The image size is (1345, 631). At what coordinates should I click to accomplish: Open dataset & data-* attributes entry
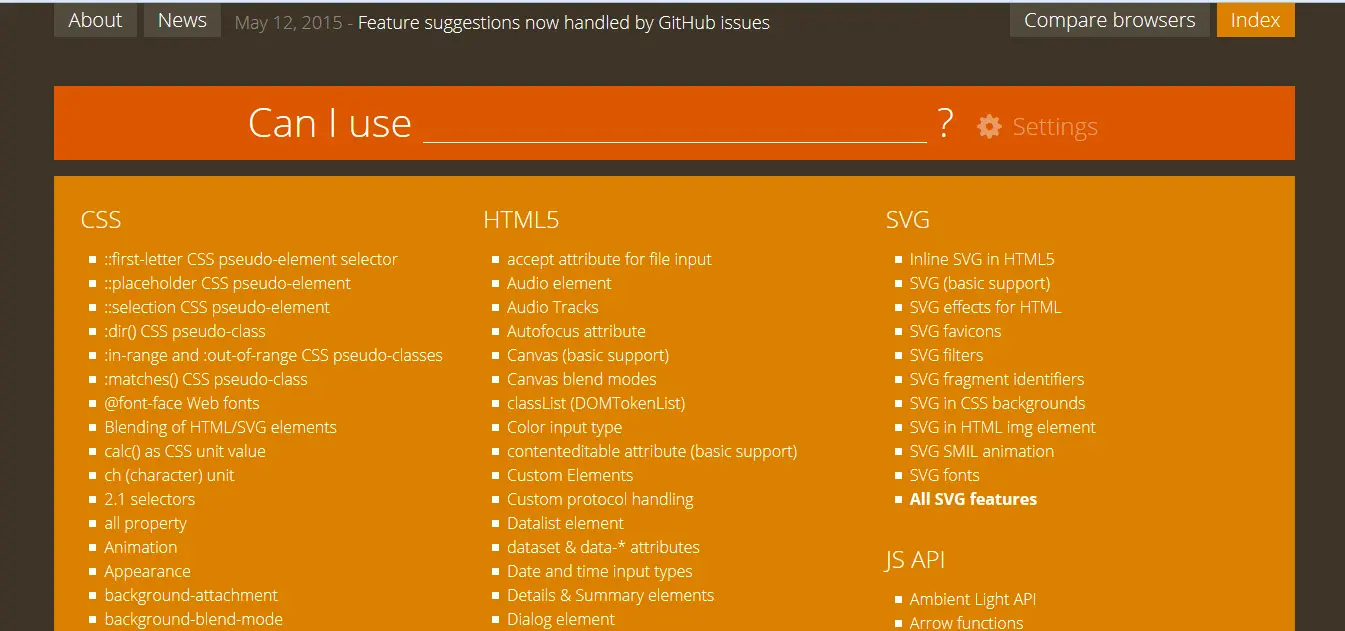pos(603,547)
